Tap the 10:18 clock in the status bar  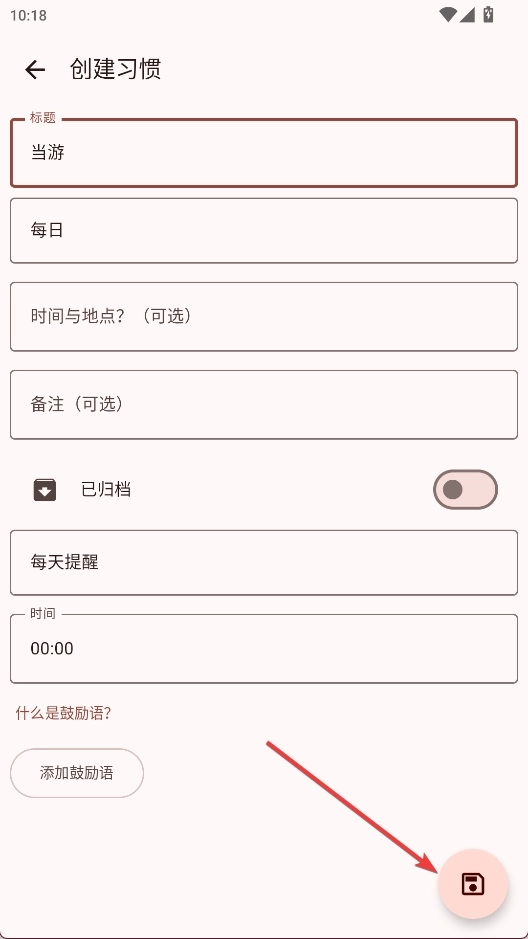(28, 16)
